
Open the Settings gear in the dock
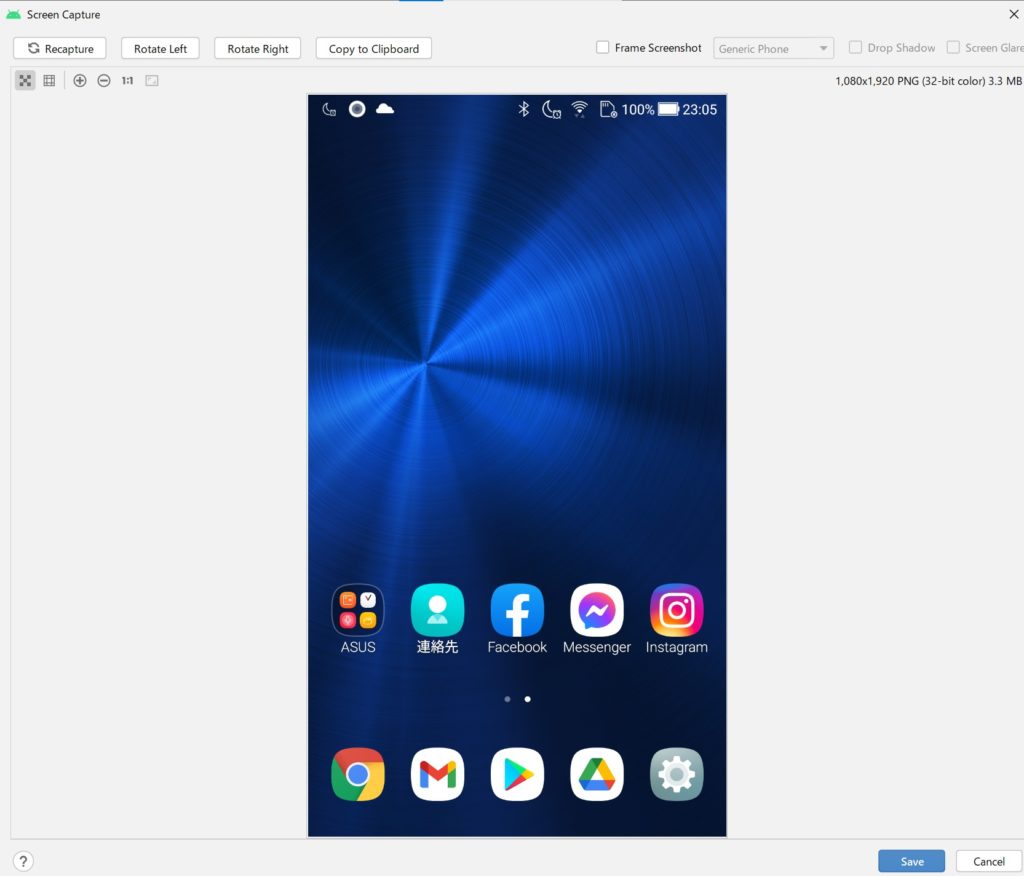(x=677, y=774)
